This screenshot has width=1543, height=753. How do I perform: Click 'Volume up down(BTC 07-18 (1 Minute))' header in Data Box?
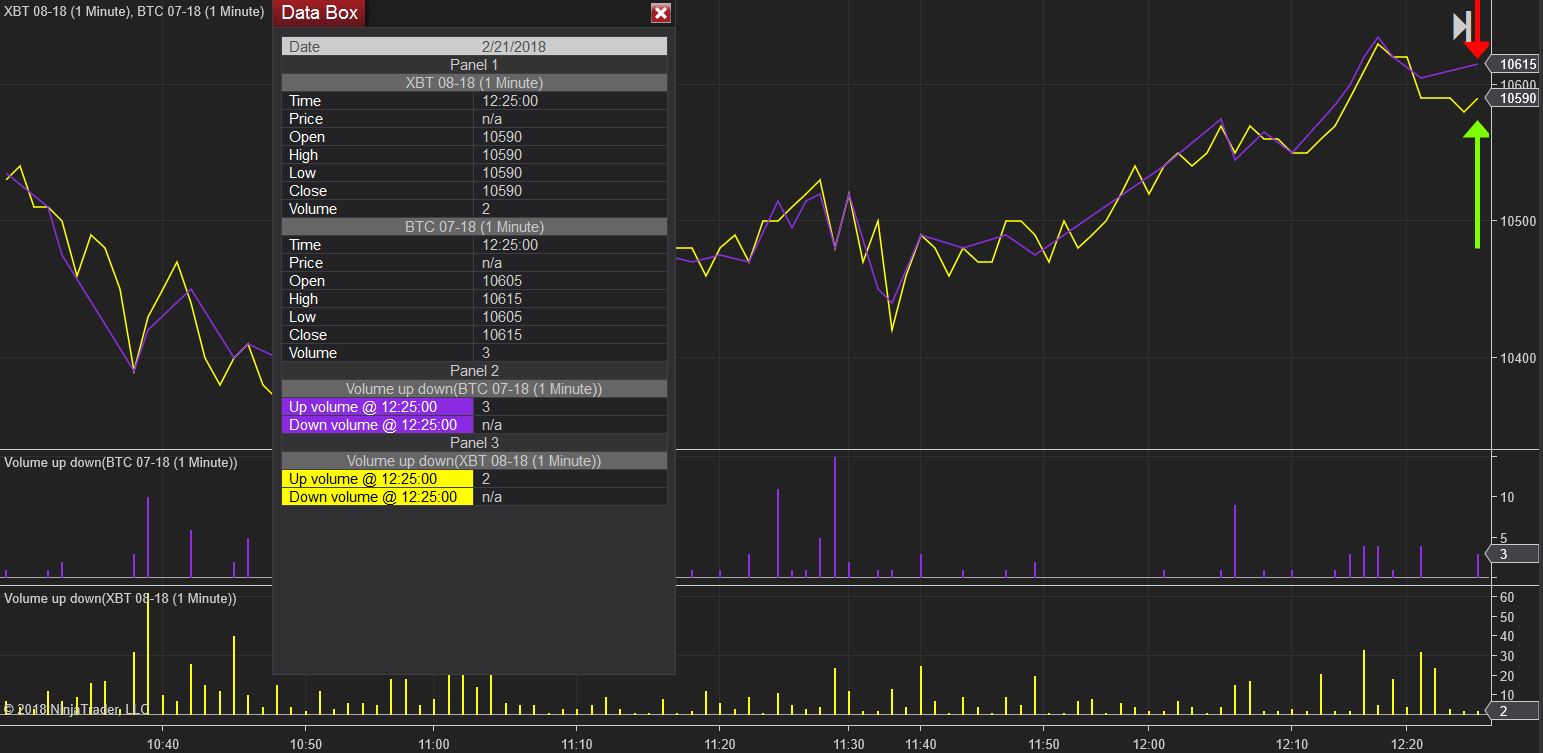(474, 388)
